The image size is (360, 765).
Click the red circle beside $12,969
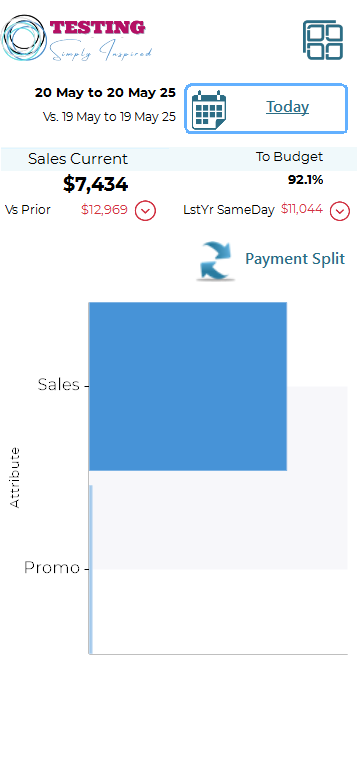[145, 211]
